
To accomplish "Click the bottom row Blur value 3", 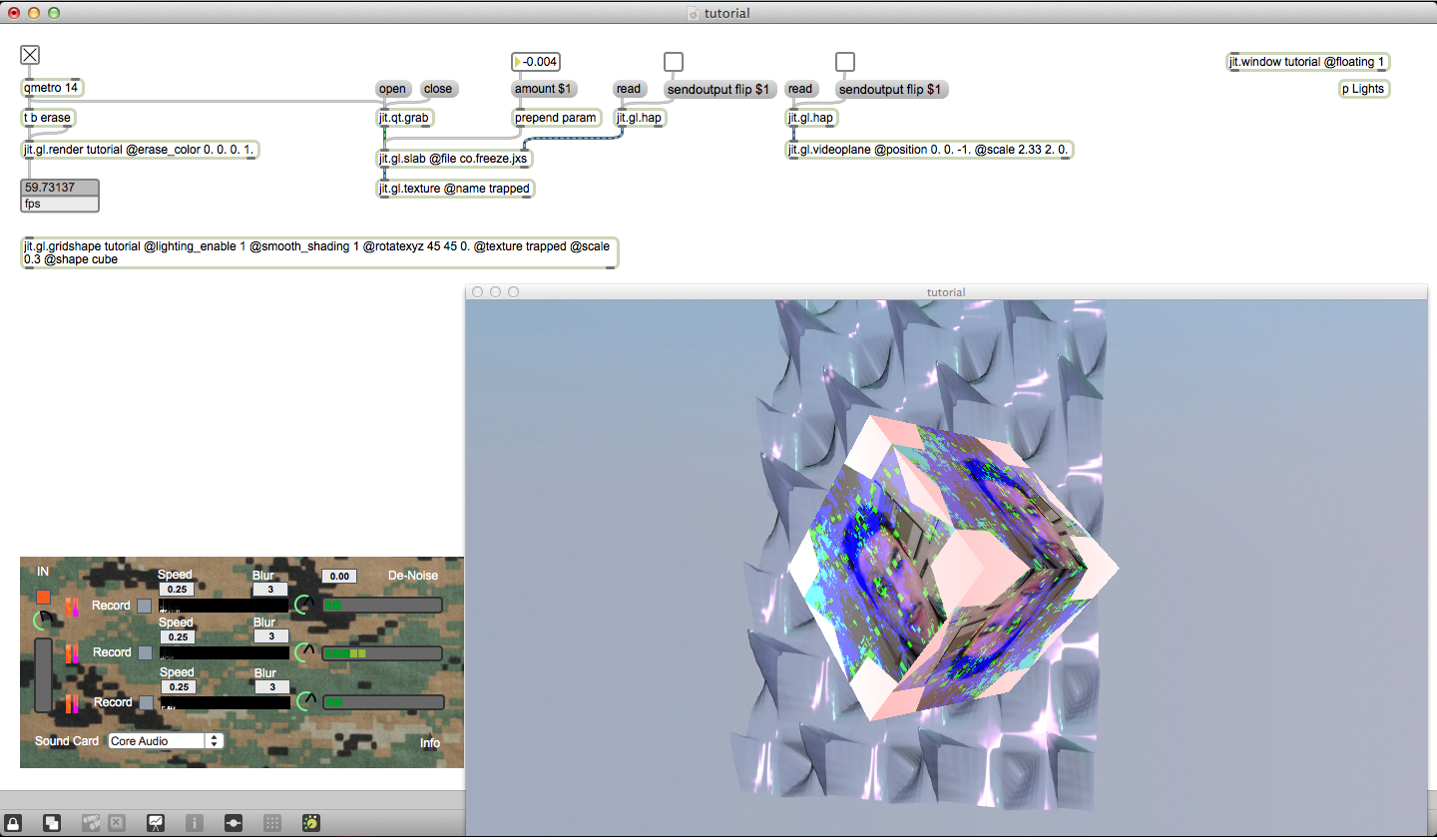I will (x=272, y=686).
